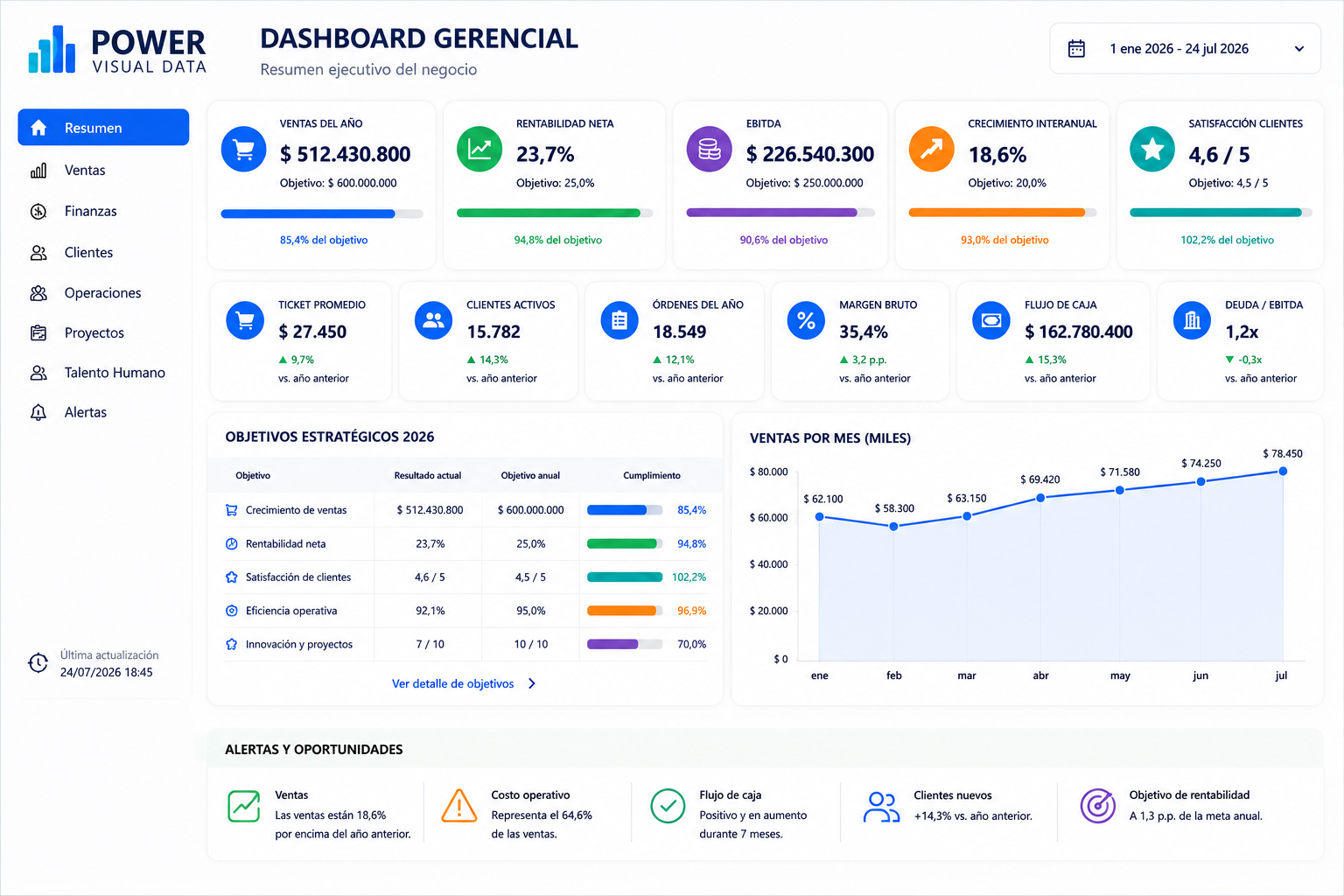The width and height of the screenshot is (1344, 896).
Task: Click the Ventas del Año cart icon
Action: [244, 150]
